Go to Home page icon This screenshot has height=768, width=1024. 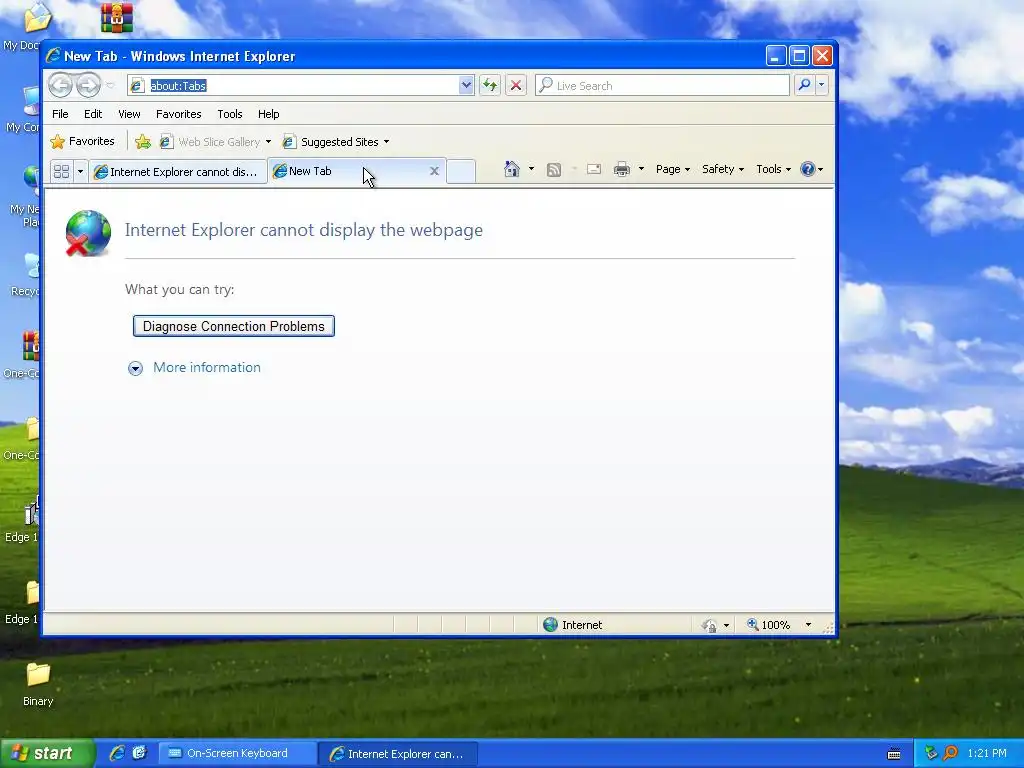pyautogui.click(x=512, y=169)
